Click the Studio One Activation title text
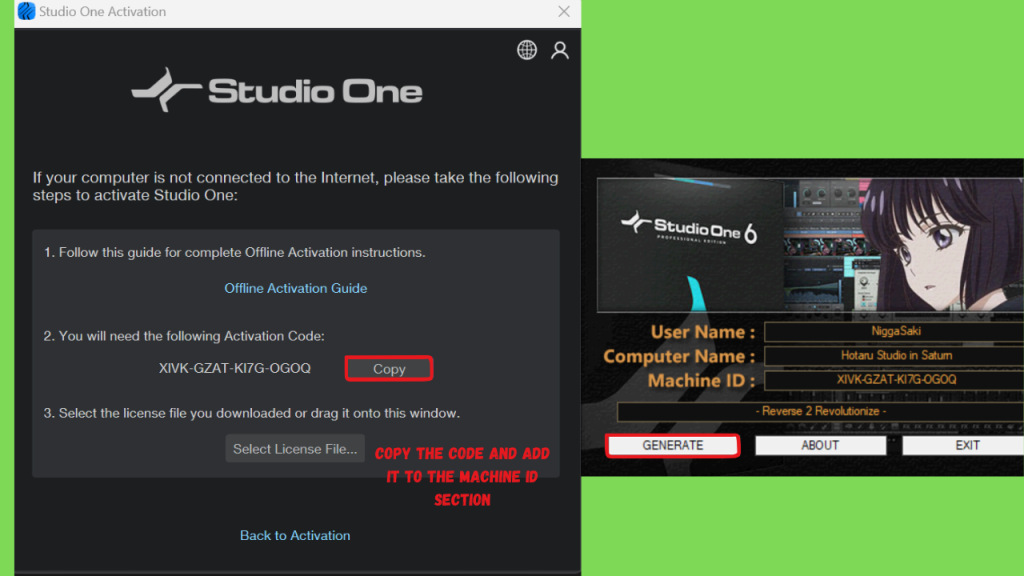This screenshot has height=576, width=1024. [103, 11]
